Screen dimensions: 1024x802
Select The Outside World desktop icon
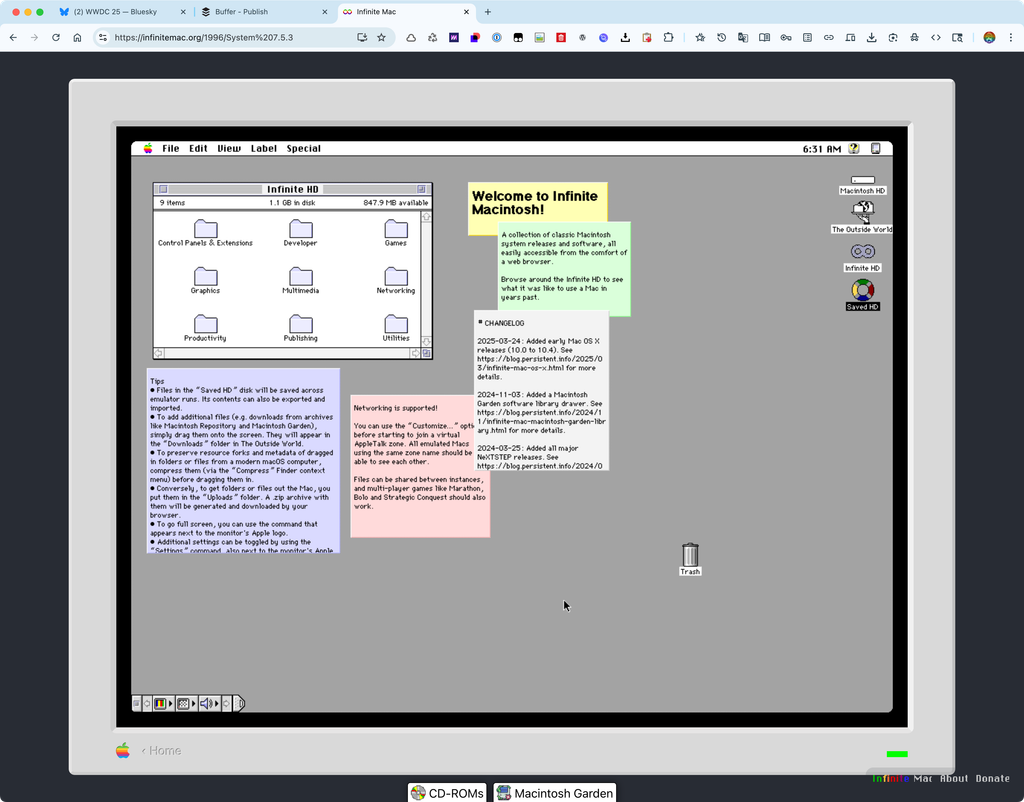click(x=862, y=217)
